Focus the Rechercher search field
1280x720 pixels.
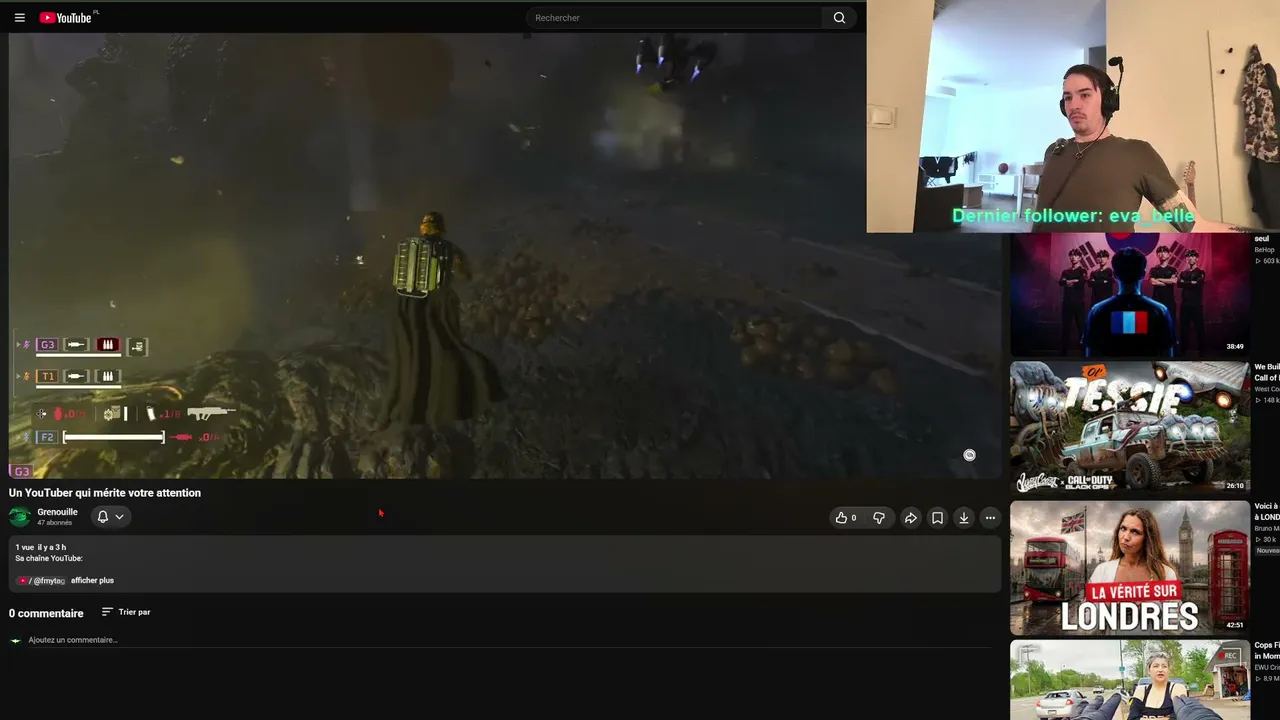tap(676, 18)
